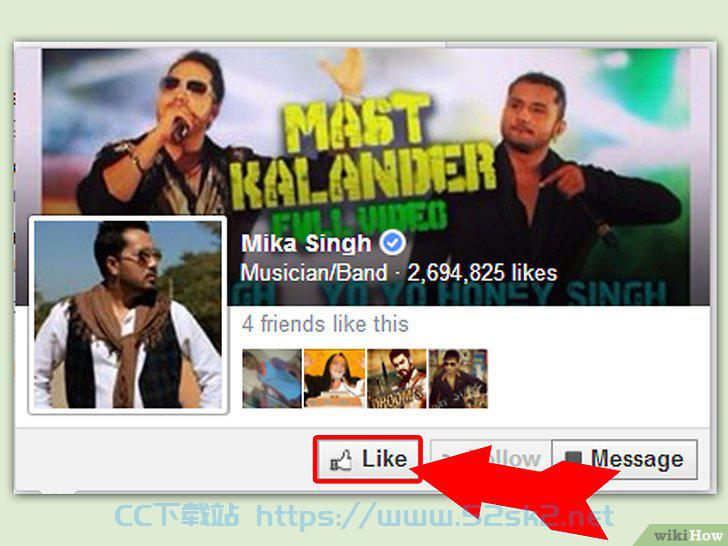Open the Mika Singh page name link
Image resolution: width=728 pixels, height=546 pixels.
click(x=306, y=243)
